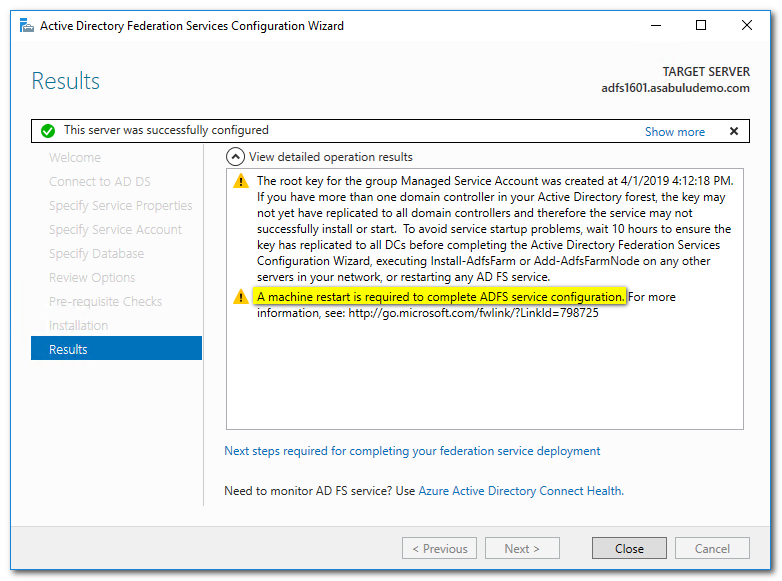Select the Results step in sidebar
Screen dimensions: 782x581
[x=116, y=349]
